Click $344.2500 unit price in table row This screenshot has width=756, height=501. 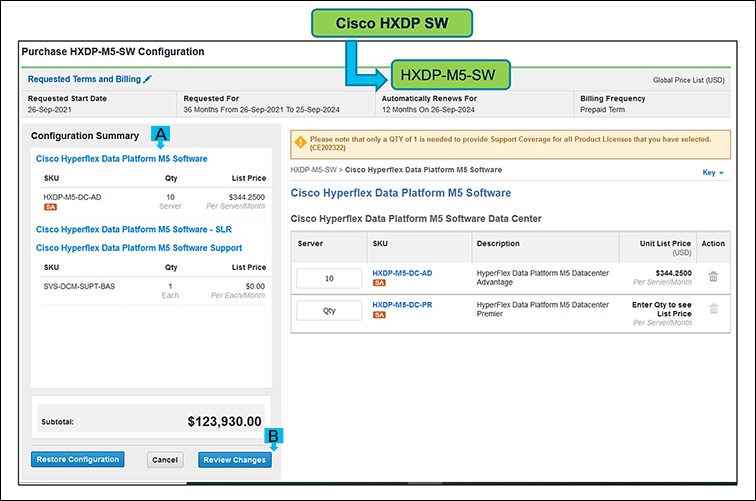pos(673,273)
